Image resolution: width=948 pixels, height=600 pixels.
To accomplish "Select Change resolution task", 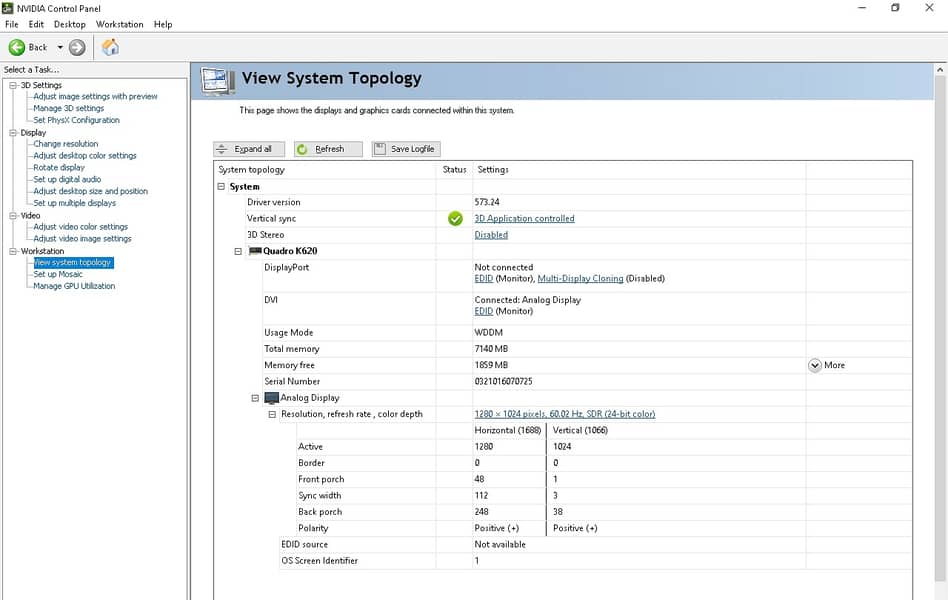I will [x=65, y=144].
